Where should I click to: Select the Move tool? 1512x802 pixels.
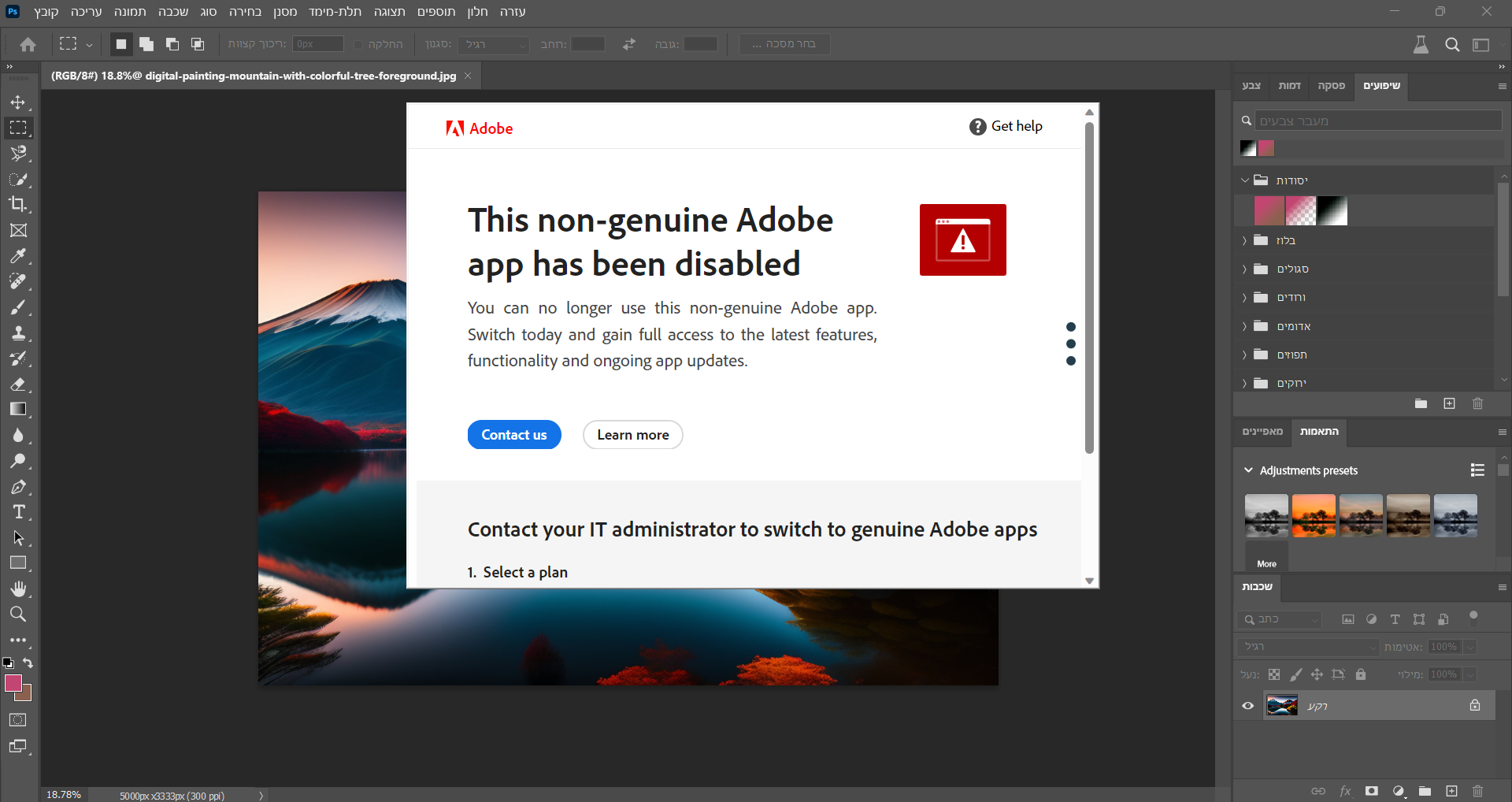click(x=18, y=102)
